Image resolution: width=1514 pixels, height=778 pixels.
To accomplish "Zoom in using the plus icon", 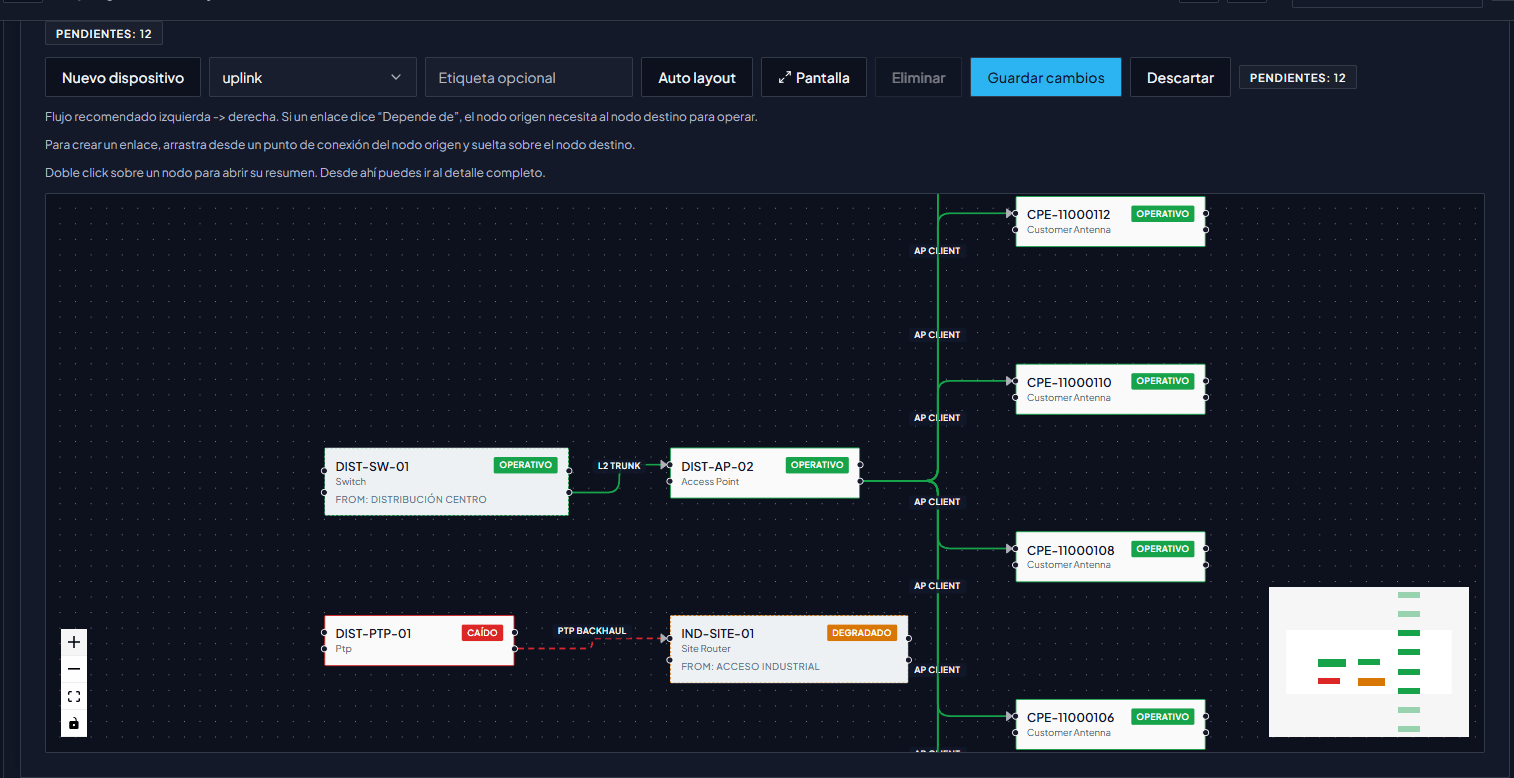I will [x=73, y=641].
